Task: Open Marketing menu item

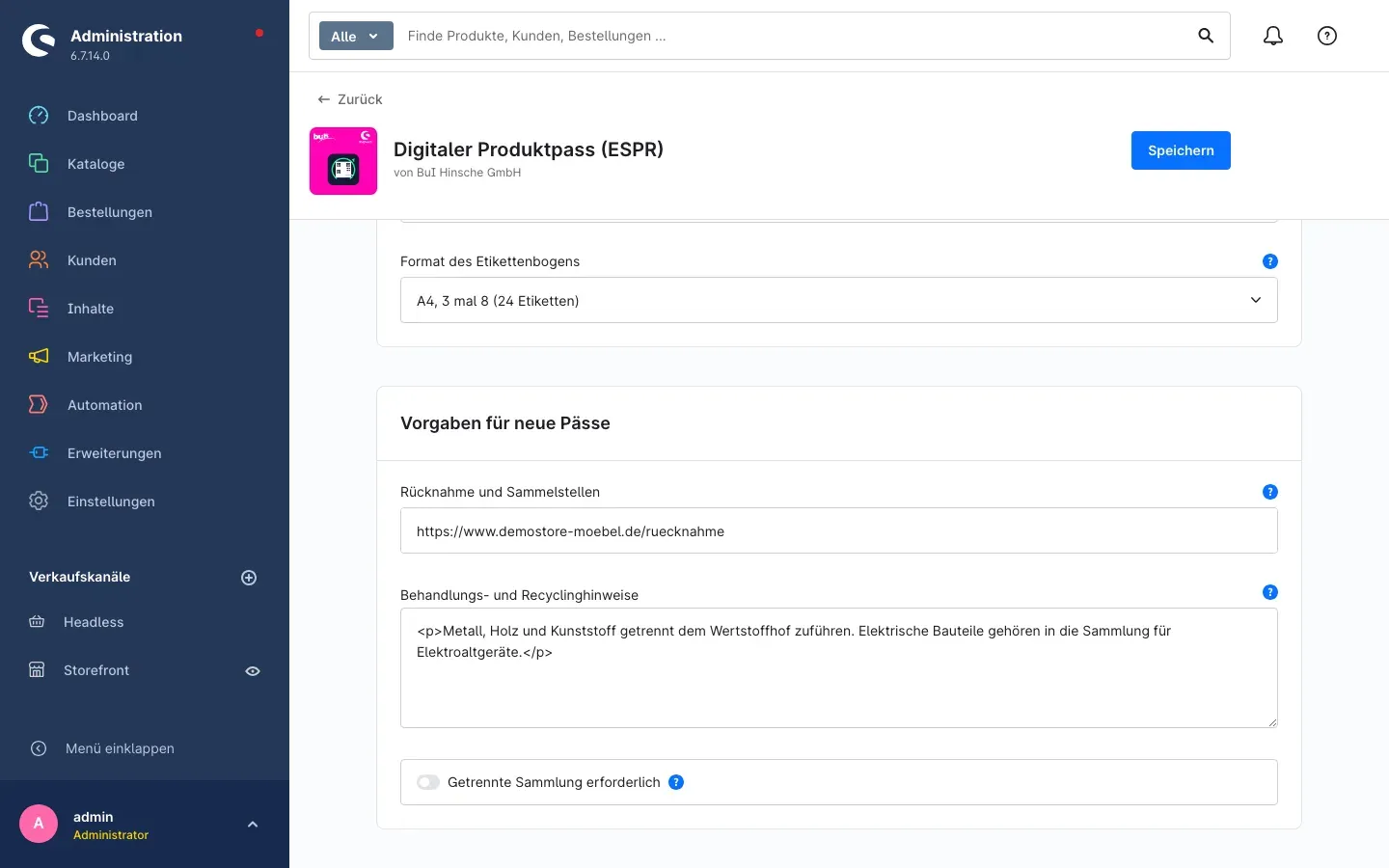Action: tap(100, 357)
